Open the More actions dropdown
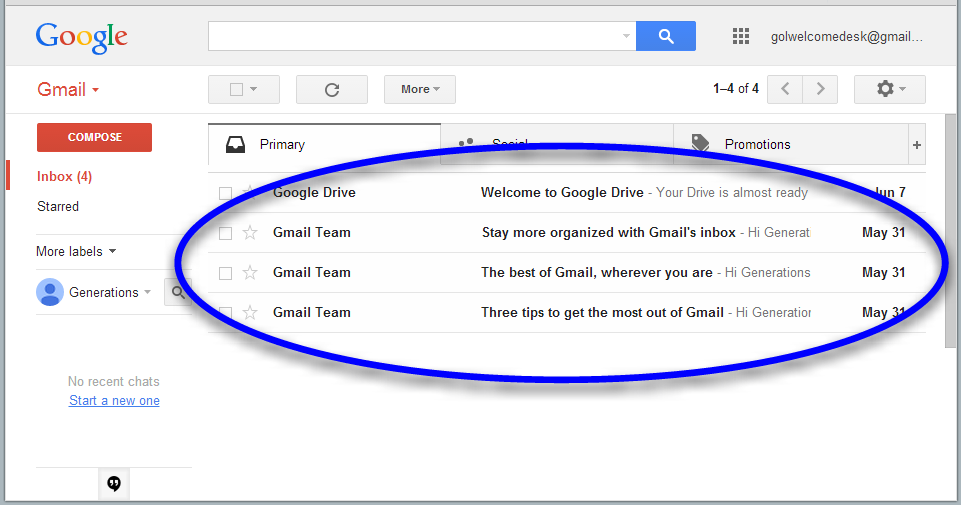 420,89
